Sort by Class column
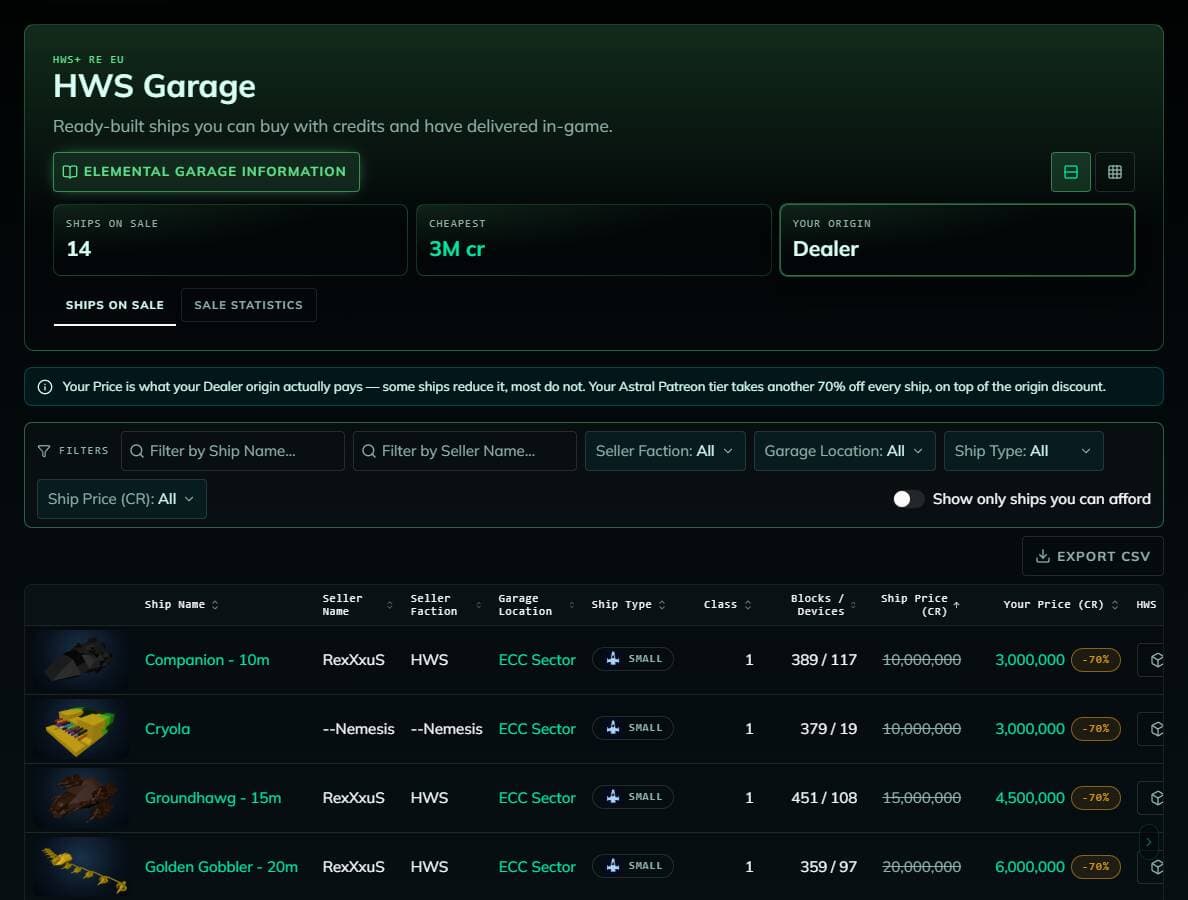 (727, 605)
